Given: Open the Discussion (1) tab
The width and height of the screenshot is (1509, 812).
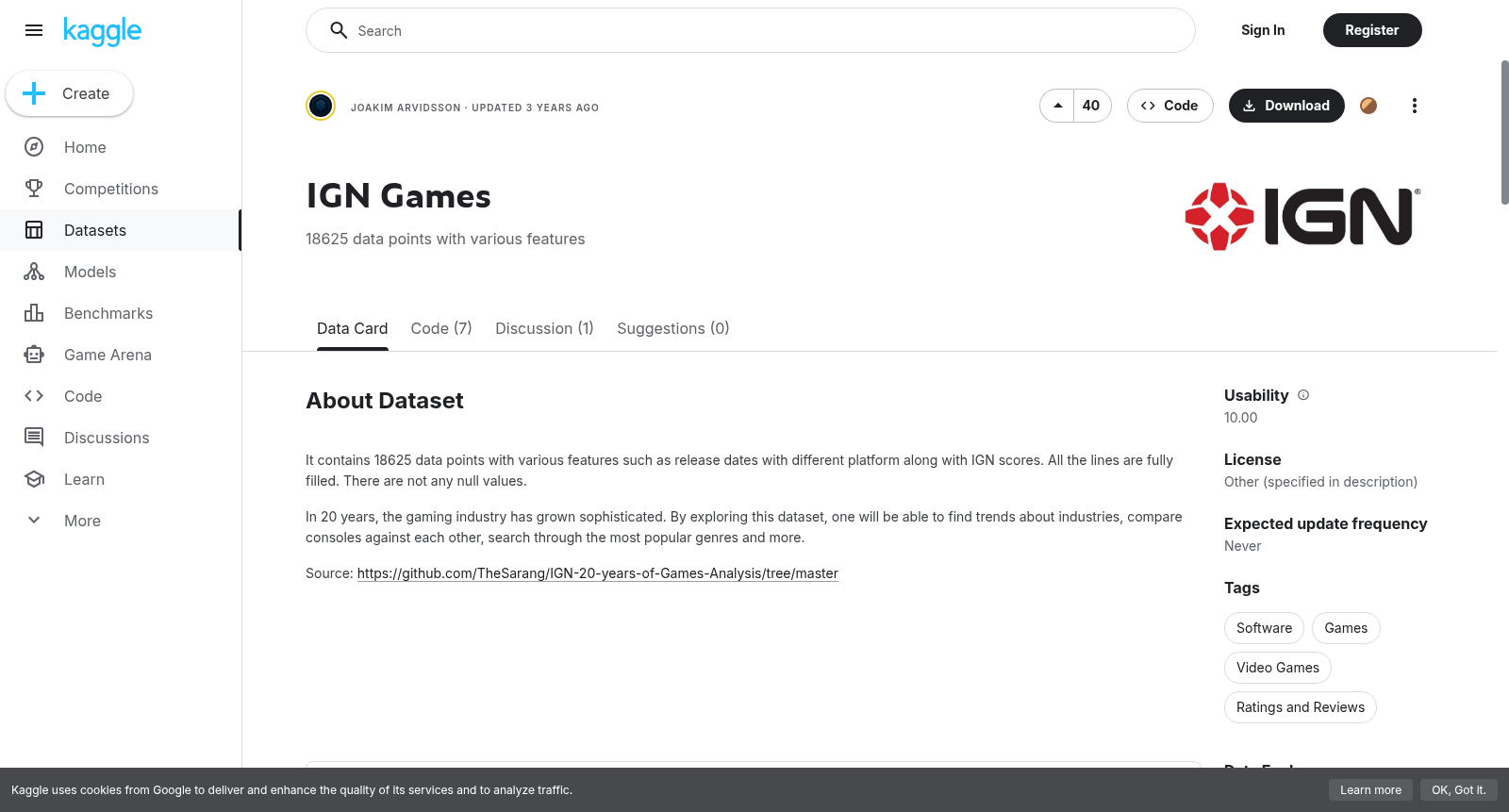Looking at the screenshot, I should [544, 328].
